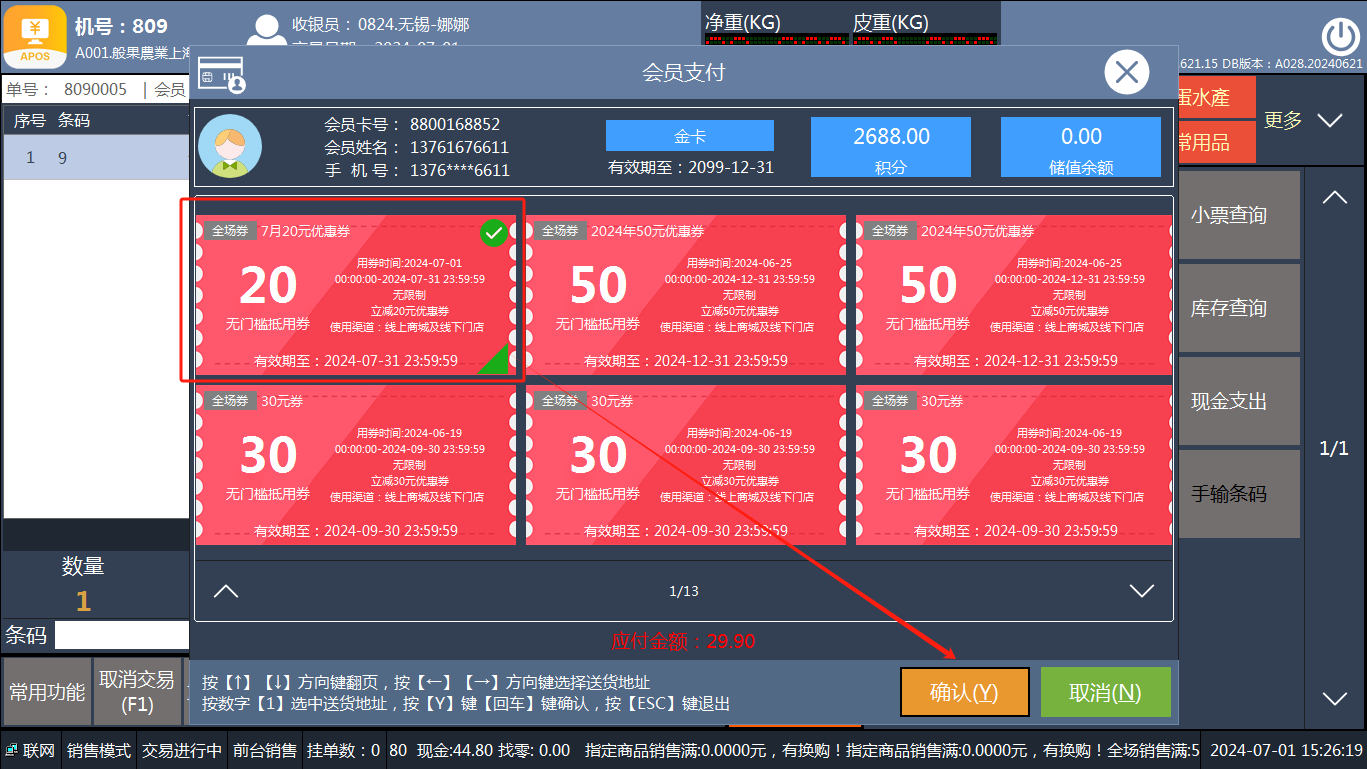Click the 会员卡号 8800168852 value
The image size is (1367, 769).
click(x=455, y=125)
